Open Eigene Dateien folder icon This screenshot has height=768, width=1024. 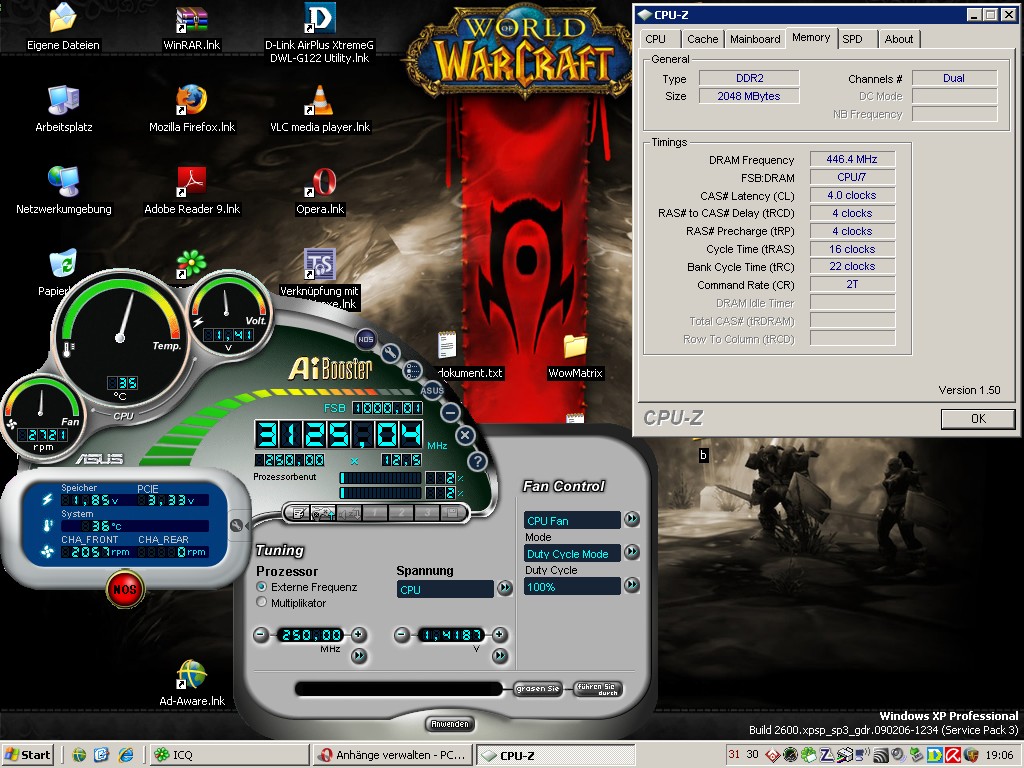click(63, 27)
